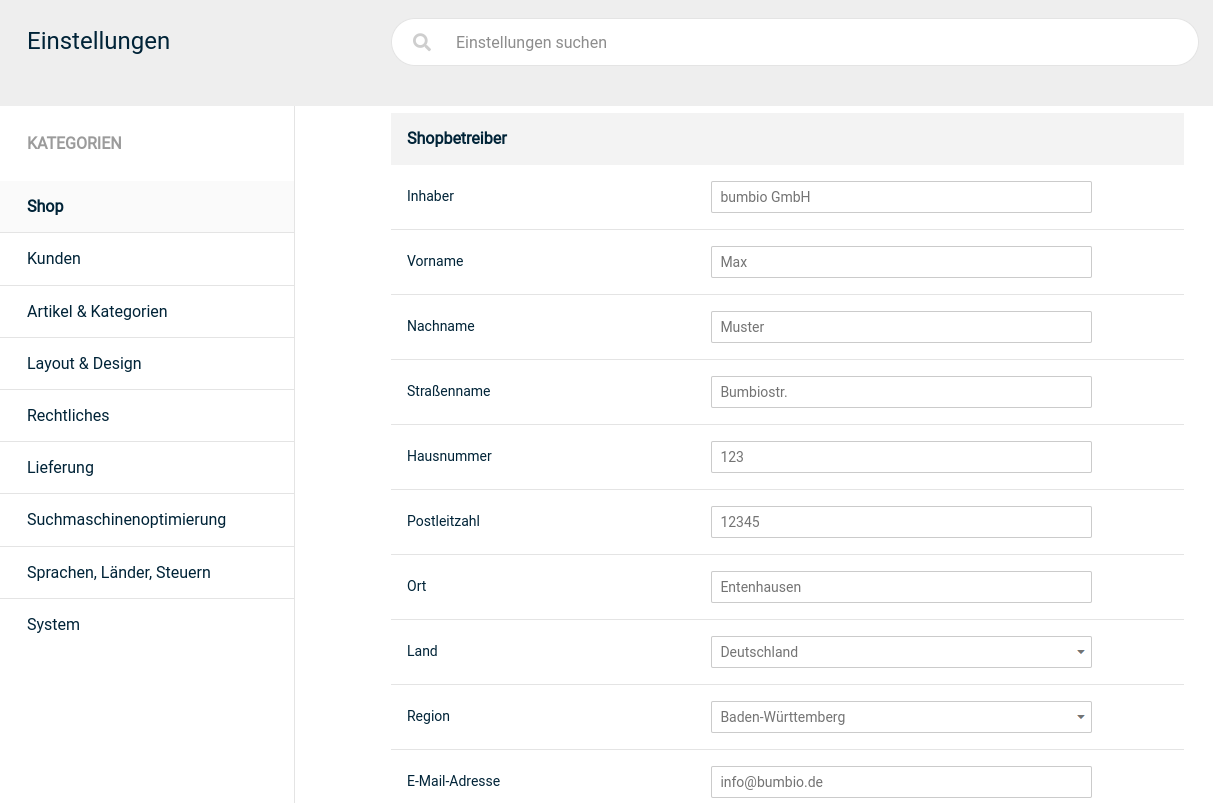The image size is (1213, 803).
Task: Click the Hausnummer input field
Action: coord(900,457)
